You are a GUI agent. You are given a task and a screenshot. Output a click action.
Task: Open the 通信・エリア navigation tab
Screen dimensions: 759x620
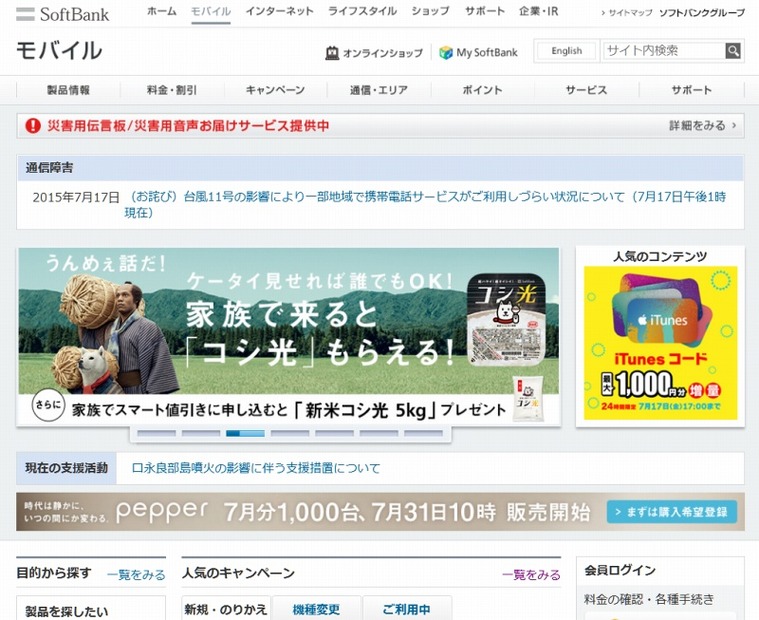pyautogui.click(x=379, y=90)
